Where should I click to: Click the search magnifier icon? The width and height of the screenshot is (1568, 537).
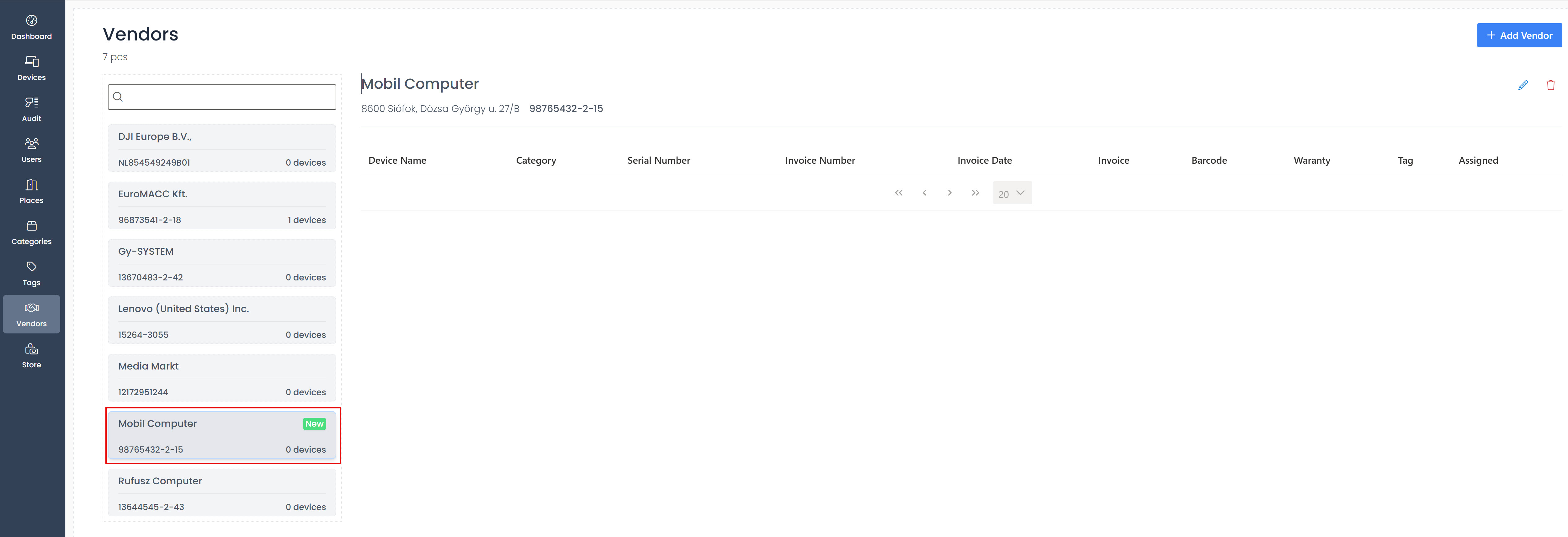coord(118,97)
